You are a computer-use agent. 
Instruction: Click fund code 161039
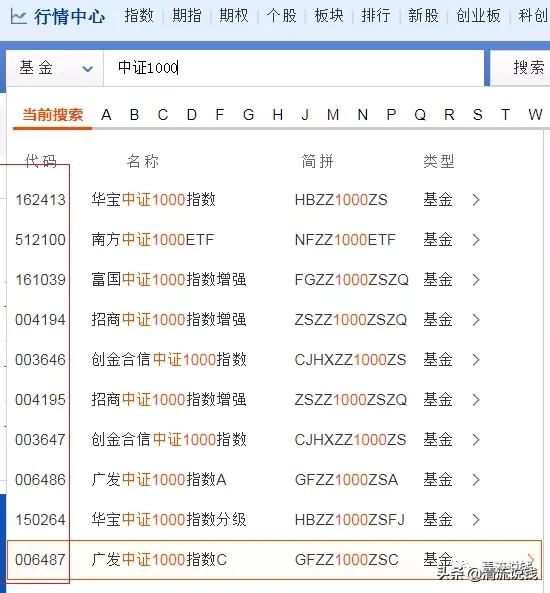click(x=40, y=280)
